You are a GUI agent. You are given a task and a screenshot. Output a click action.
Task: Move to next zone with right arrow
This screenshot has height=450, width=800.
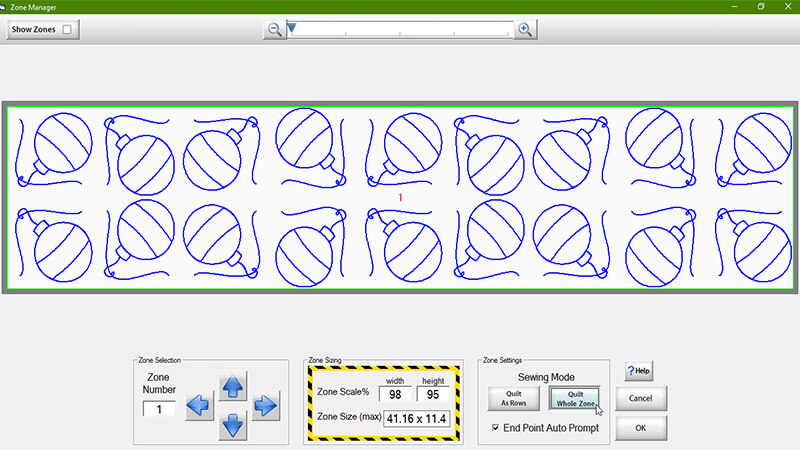[x=264, y=406]
